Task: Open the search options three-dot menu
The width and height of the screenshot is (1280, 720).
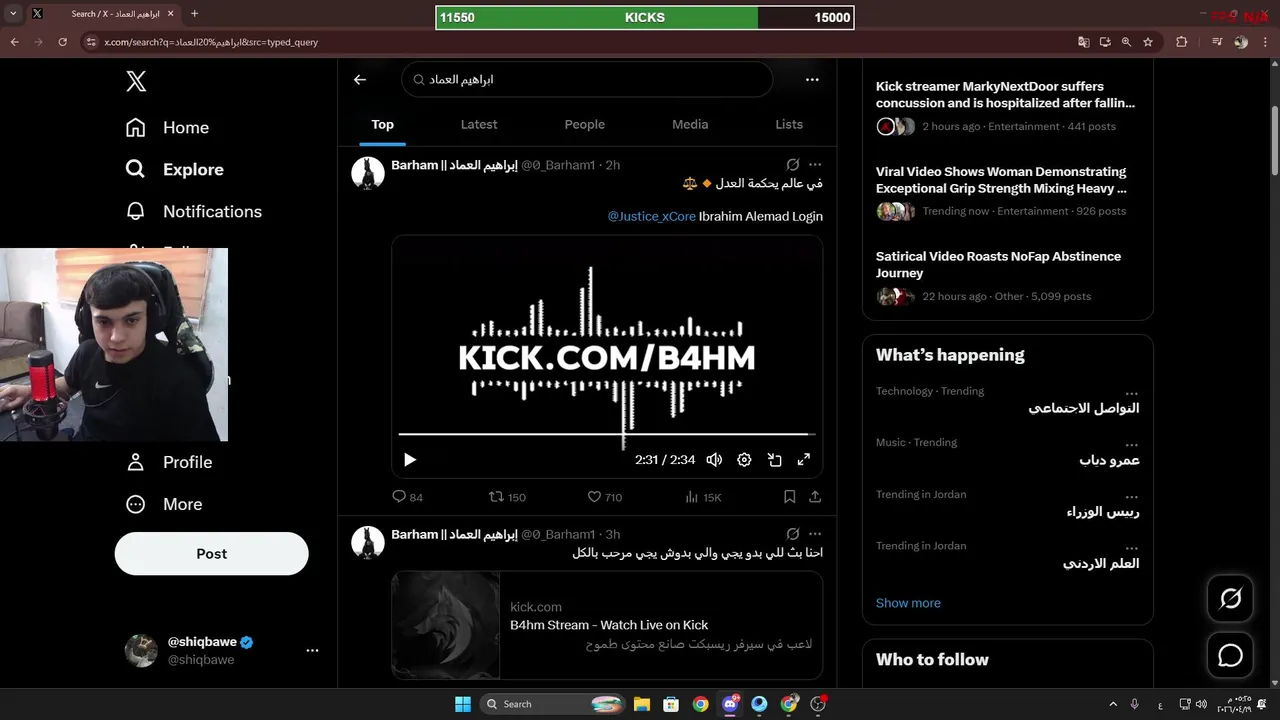Action: (x=812, y=80)
